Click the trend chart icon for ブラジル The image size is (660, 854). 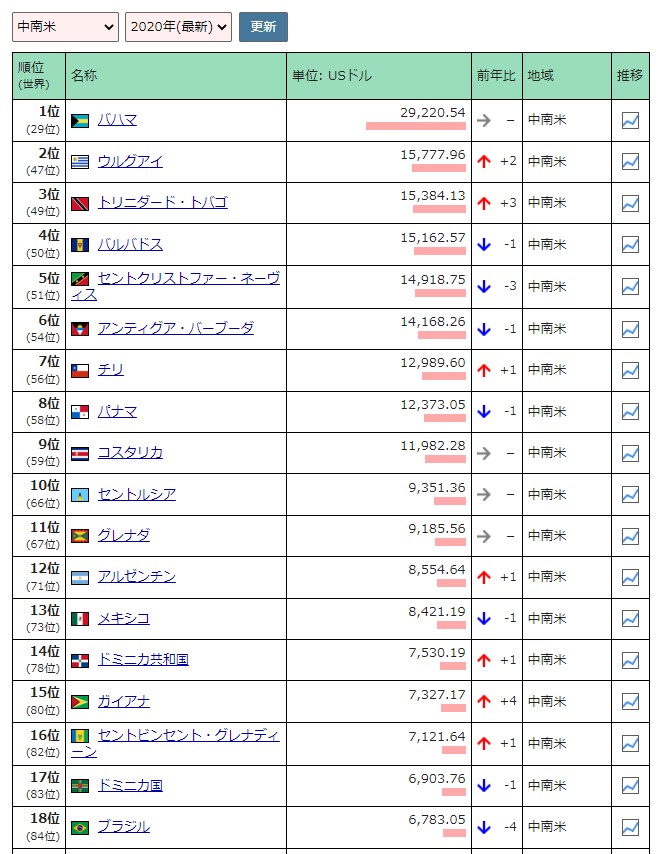pyautogui.click(x=630, y=827)
